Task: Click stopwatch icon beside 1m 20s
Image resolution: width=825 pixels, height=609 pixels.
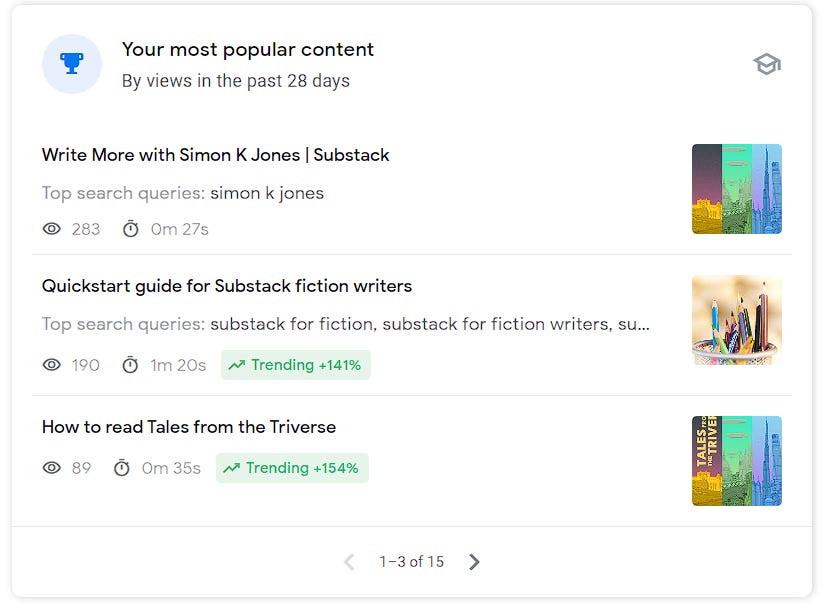Action: point(130,365)
